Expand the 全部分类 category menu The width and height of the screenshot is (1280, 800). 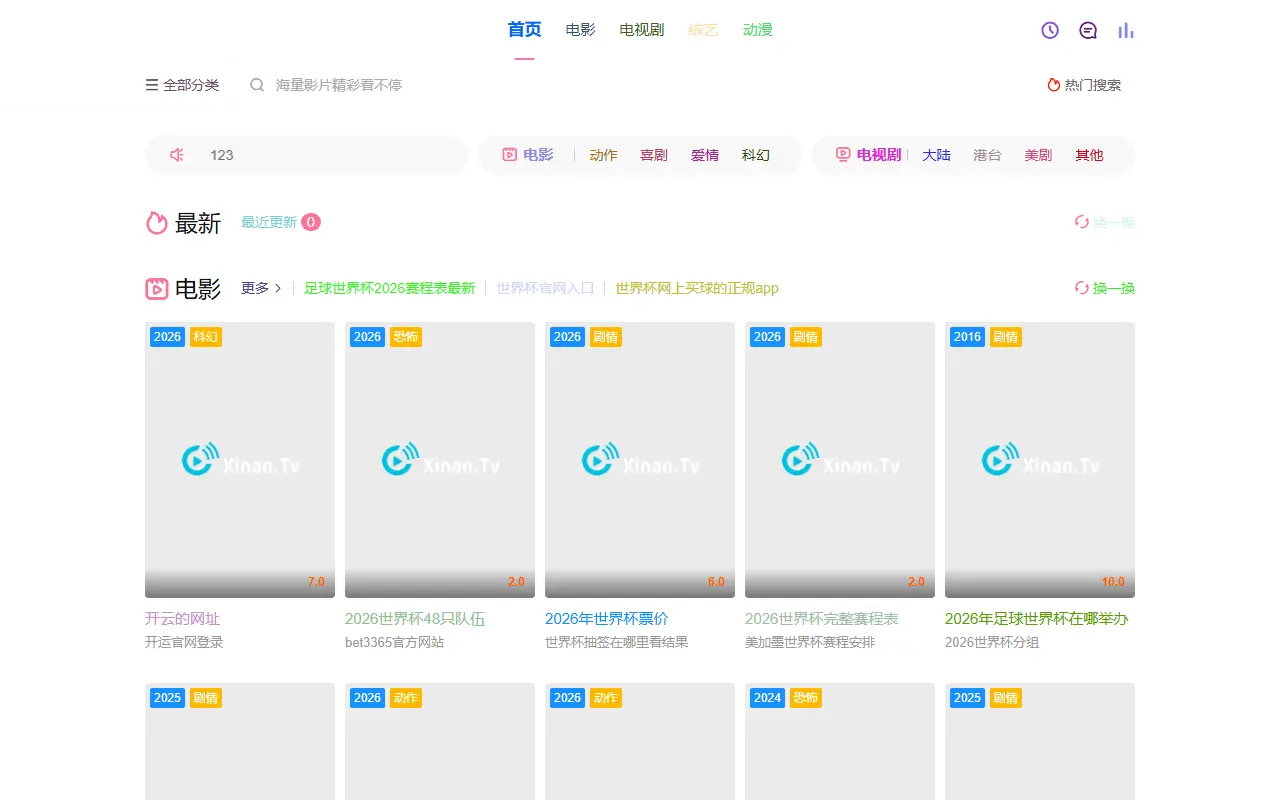click(x=182, y=85)
